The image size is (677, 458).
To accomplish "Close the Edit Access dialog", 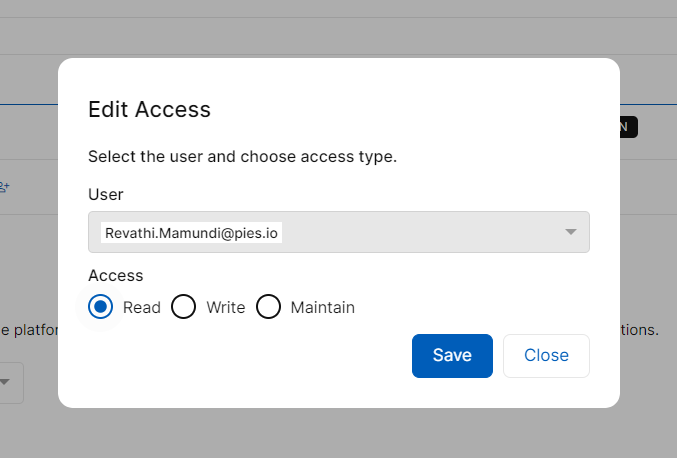I will point(546,356).
